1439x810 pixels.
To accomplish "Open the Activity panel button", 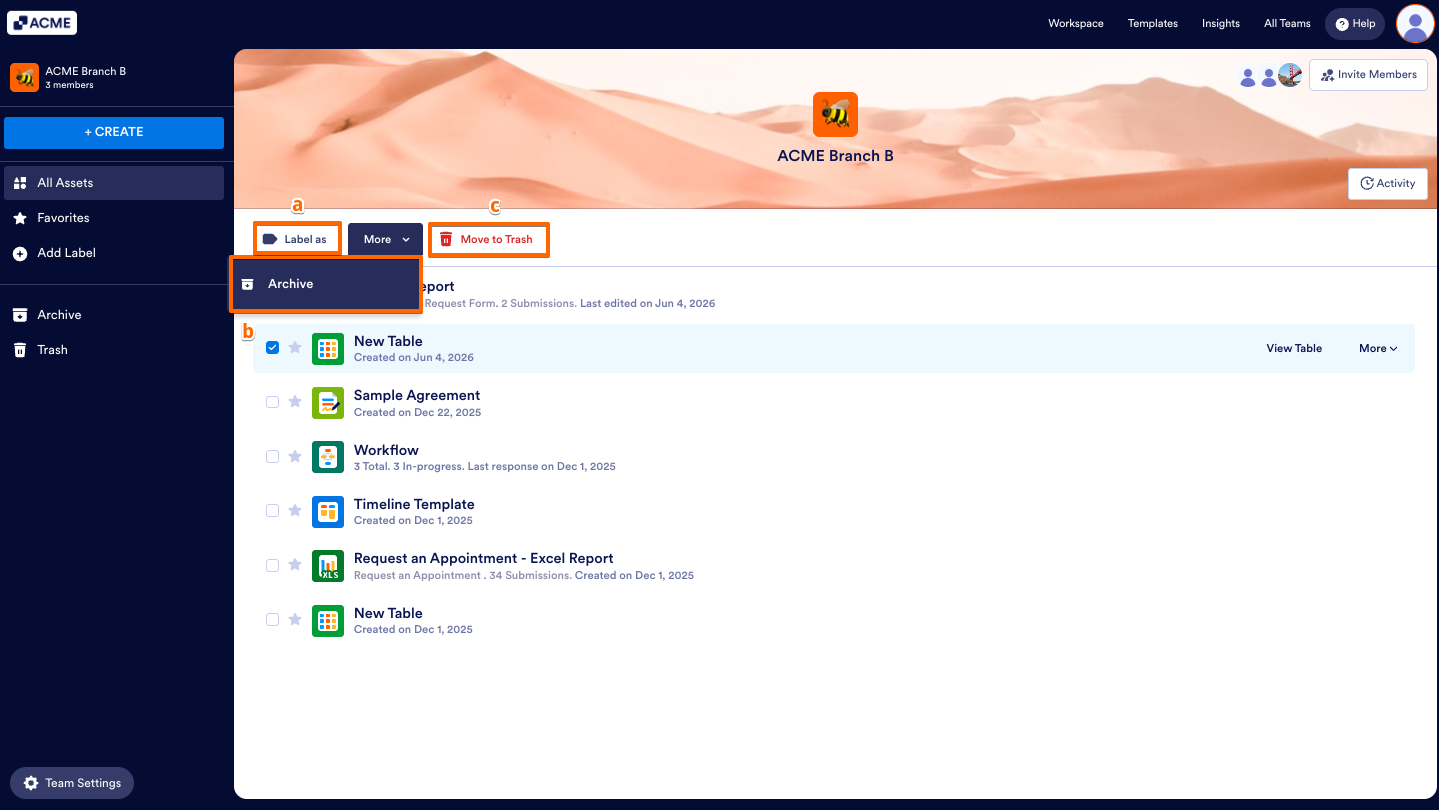I will point(1388,184).
